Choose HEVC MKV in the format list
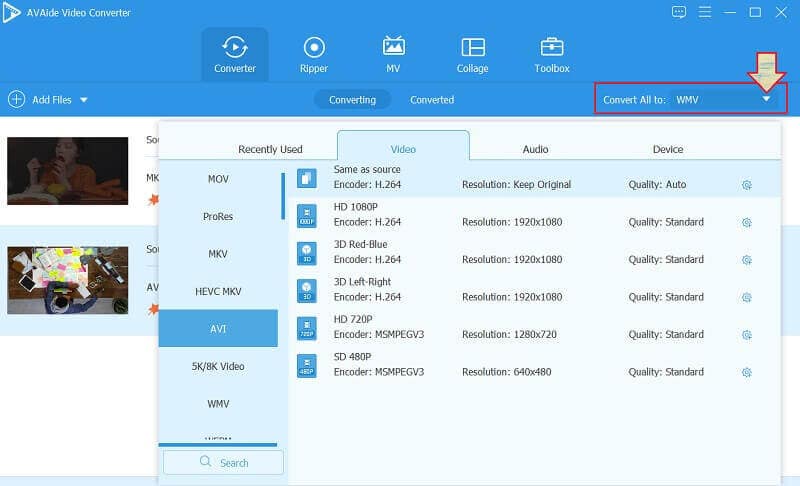The height and width of the screenshot is (486, 800). 218,291
